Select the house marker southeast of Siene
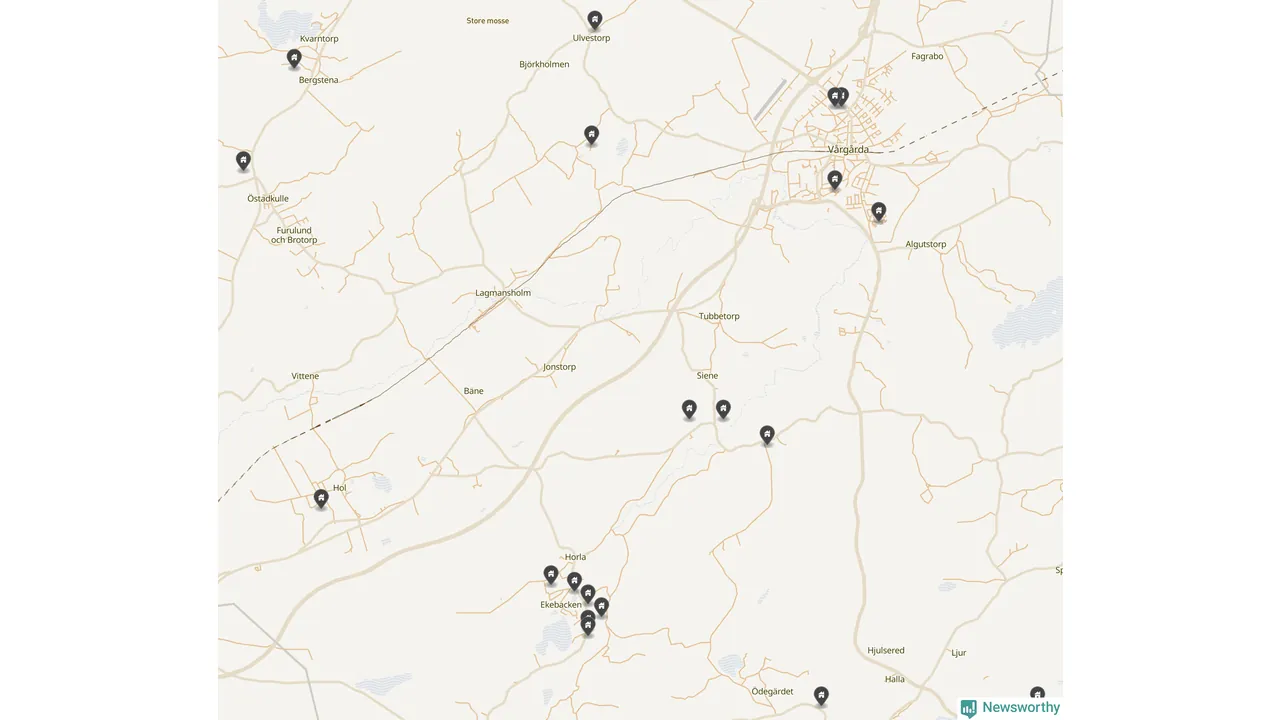This screenshot has width=1280, height=720. click(x=767, y=434)
